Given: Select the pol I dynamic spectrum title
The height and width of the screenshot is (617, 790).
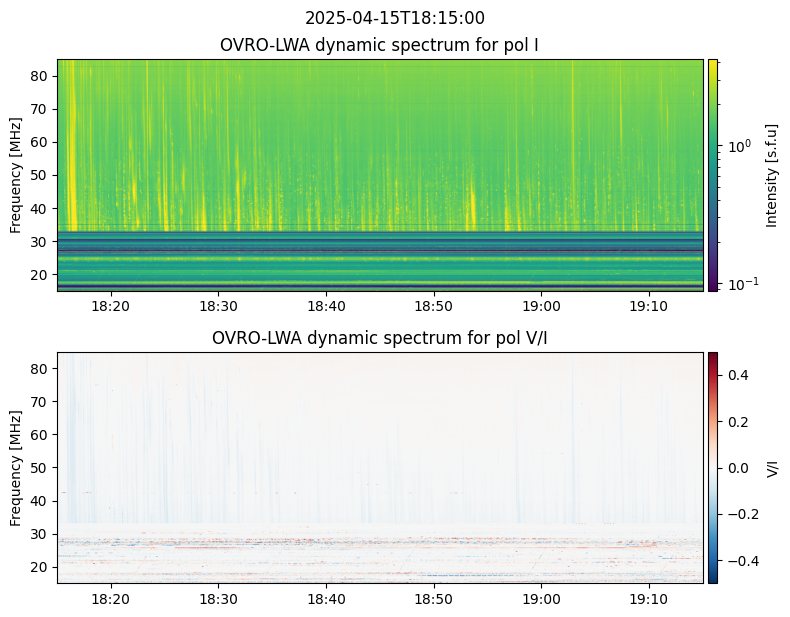Looking at the screenshot, I should pyautogui.click(x=380, y=45).
